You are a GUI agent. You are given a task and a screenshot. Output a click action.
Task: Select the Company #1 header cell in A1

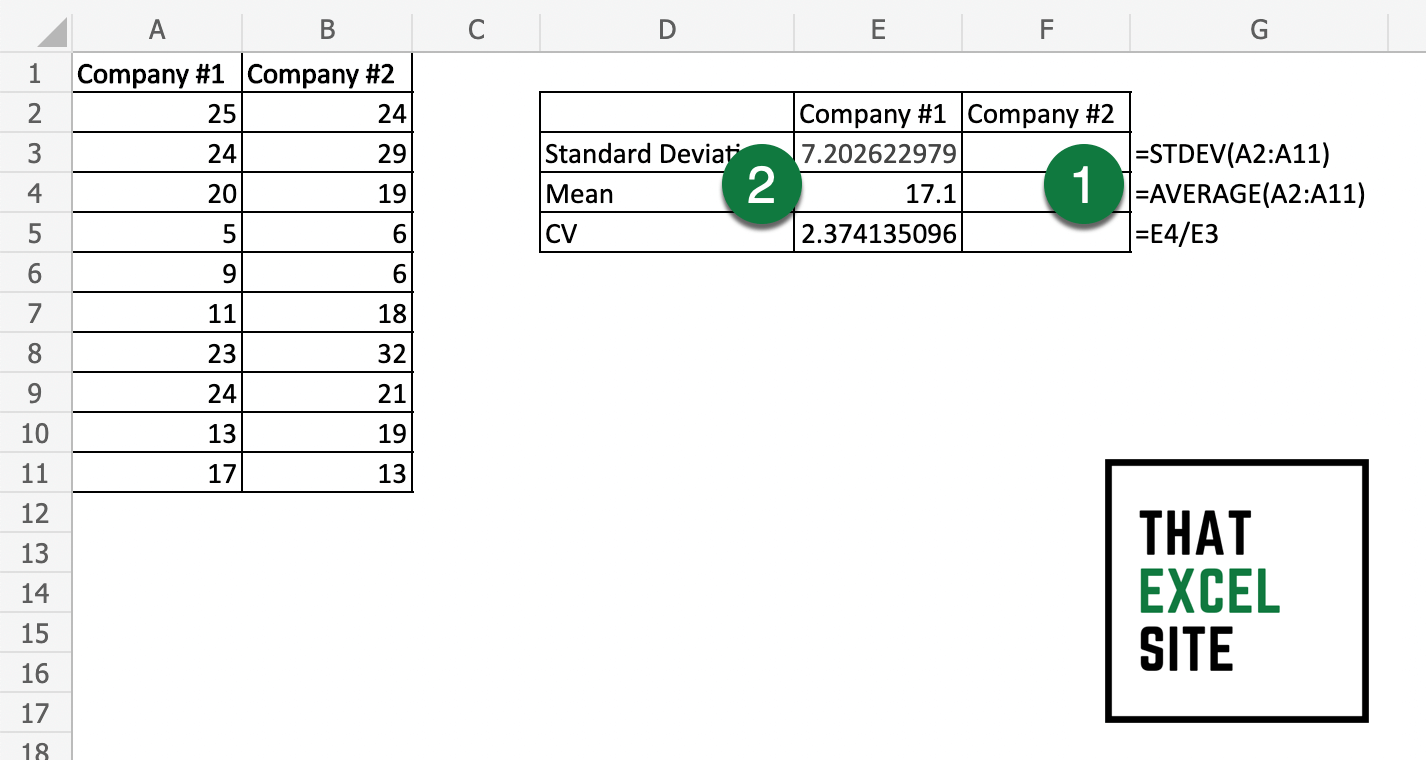pos(157,73)
